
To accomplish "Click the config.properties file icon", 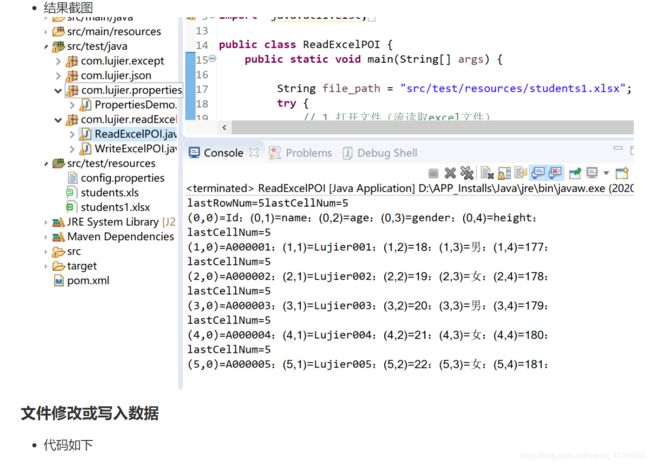I will [72, 178].
